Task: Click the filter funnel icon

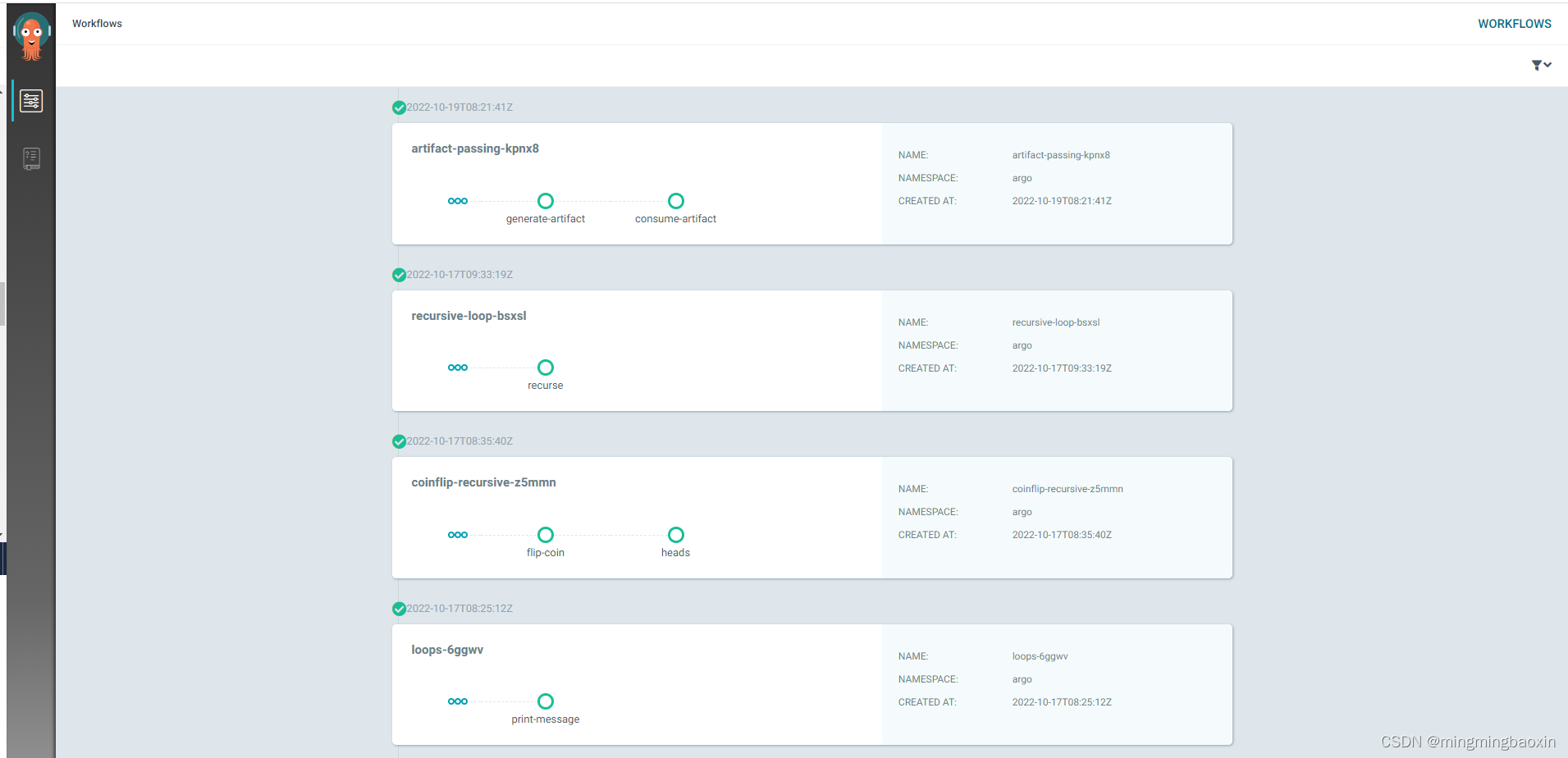Action: point(1535,65)
